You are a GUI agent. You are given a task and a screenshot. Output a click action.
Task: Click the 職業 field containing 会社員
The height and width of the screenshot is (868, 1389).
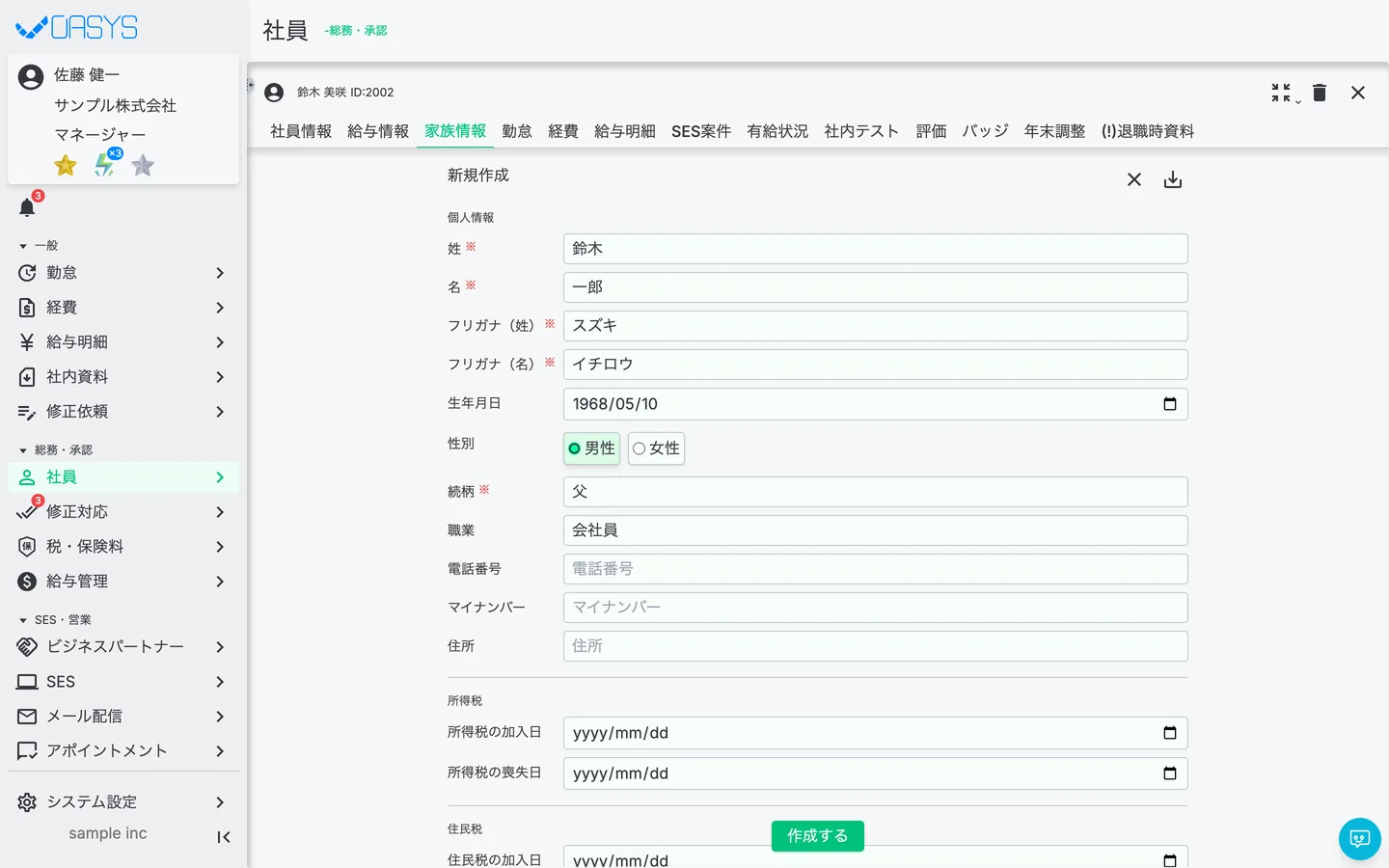(x=876, y=530)
